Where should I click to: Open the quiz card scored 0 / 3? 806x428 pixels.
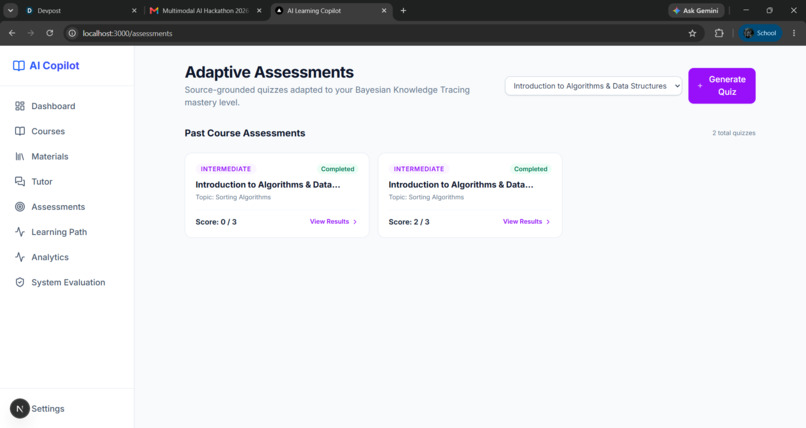[x=277, y=195]
